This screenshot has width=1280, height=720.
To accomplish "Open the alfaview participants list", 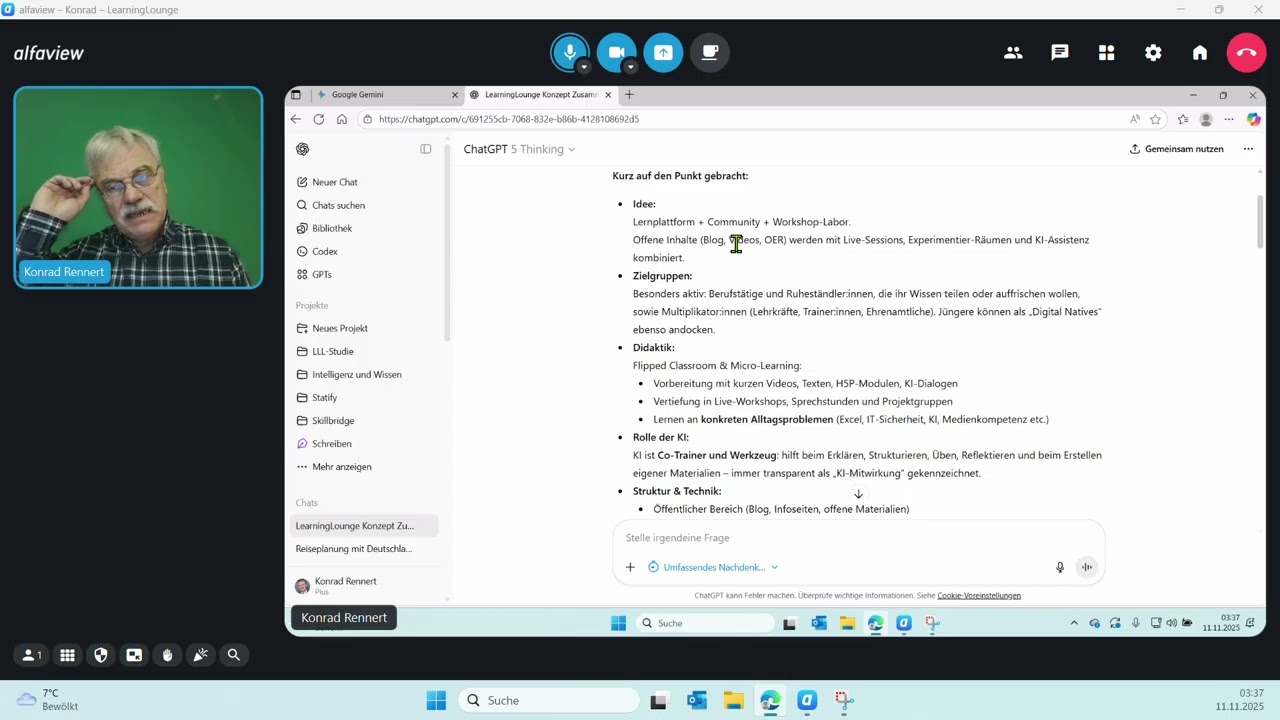I will [x=1013, y=53].
